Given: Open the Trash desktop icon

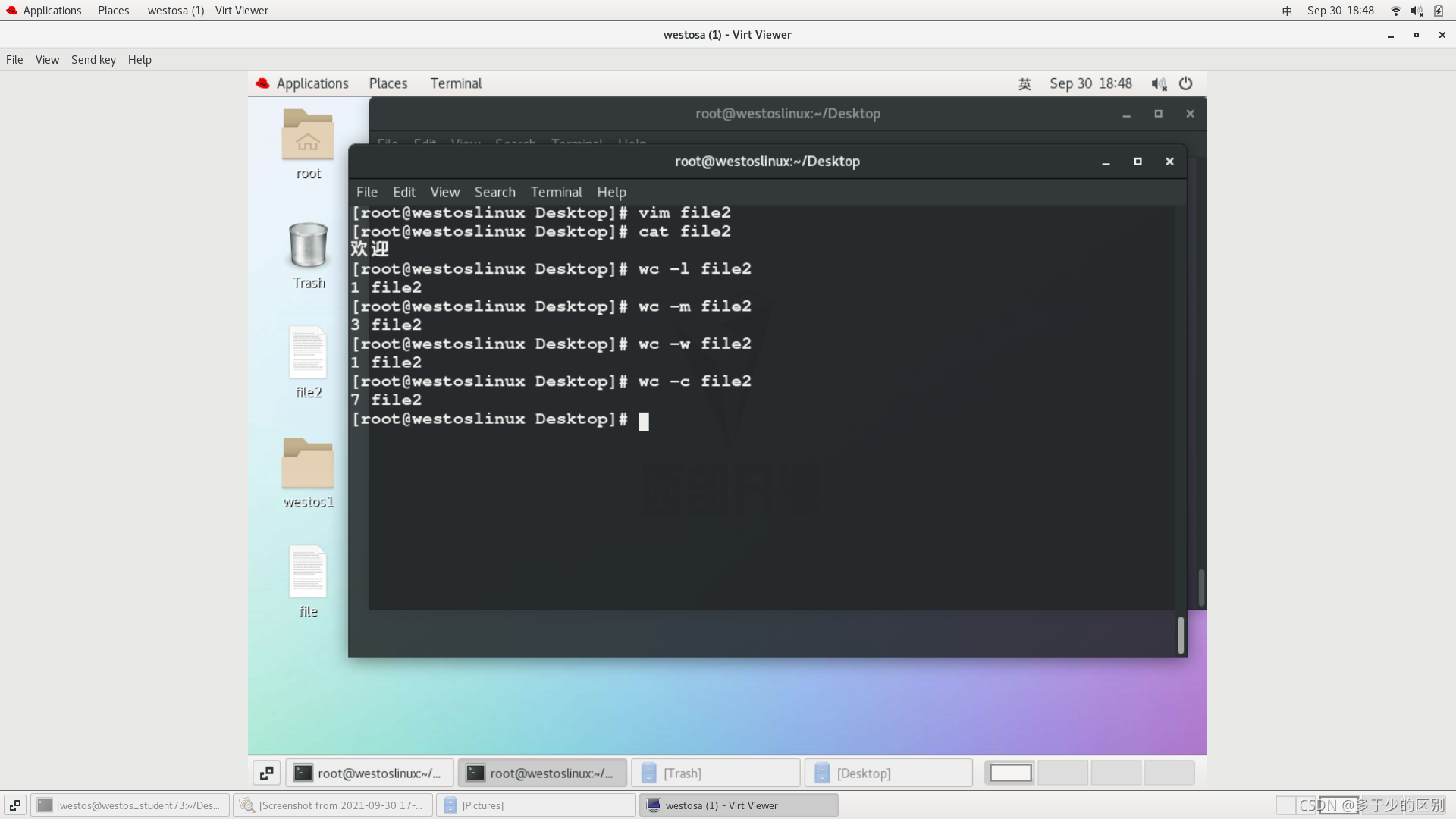Looking at the screenshot, I should point(308,246).
